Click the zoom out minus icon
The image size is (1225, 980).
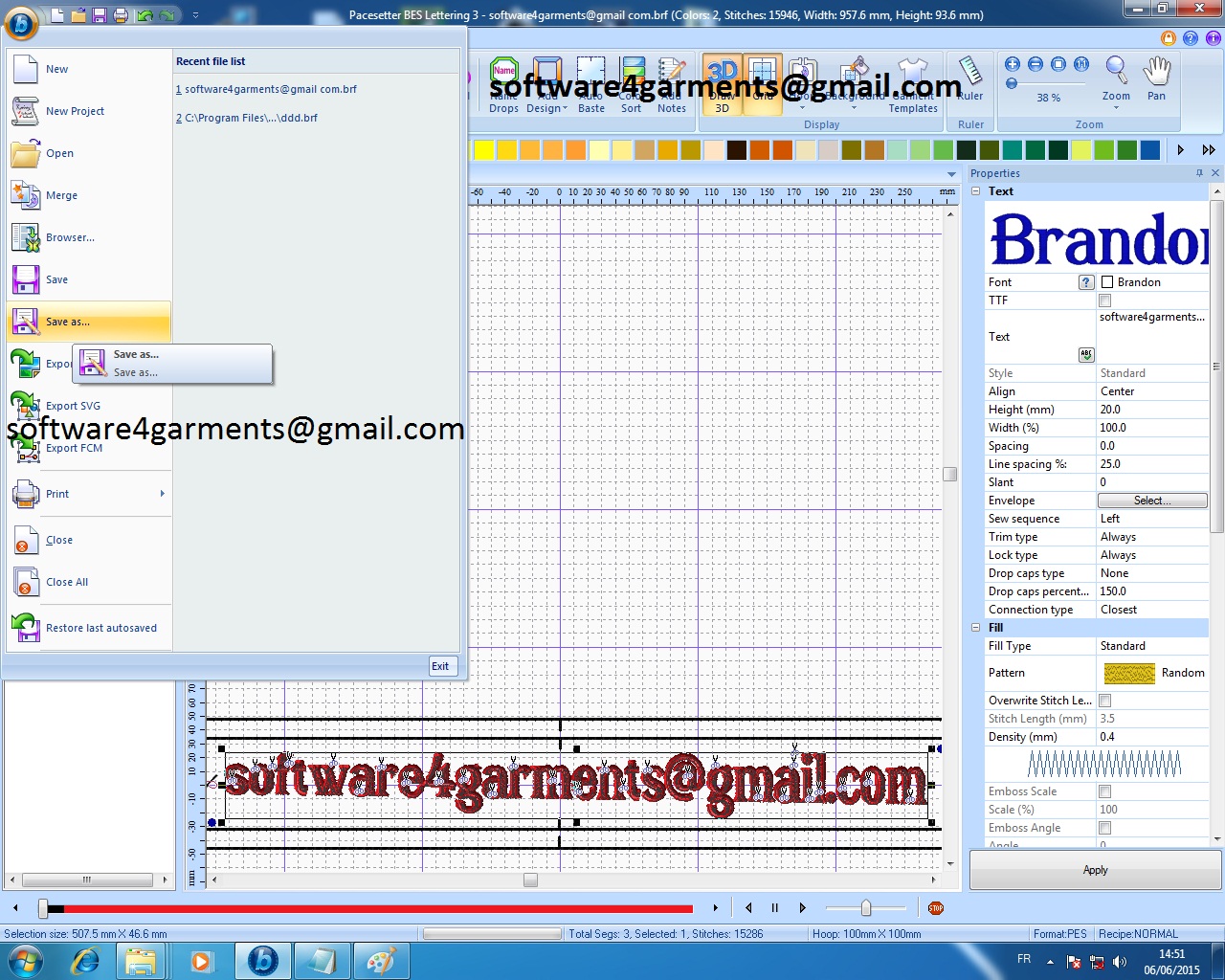[x=1036, y=64]
